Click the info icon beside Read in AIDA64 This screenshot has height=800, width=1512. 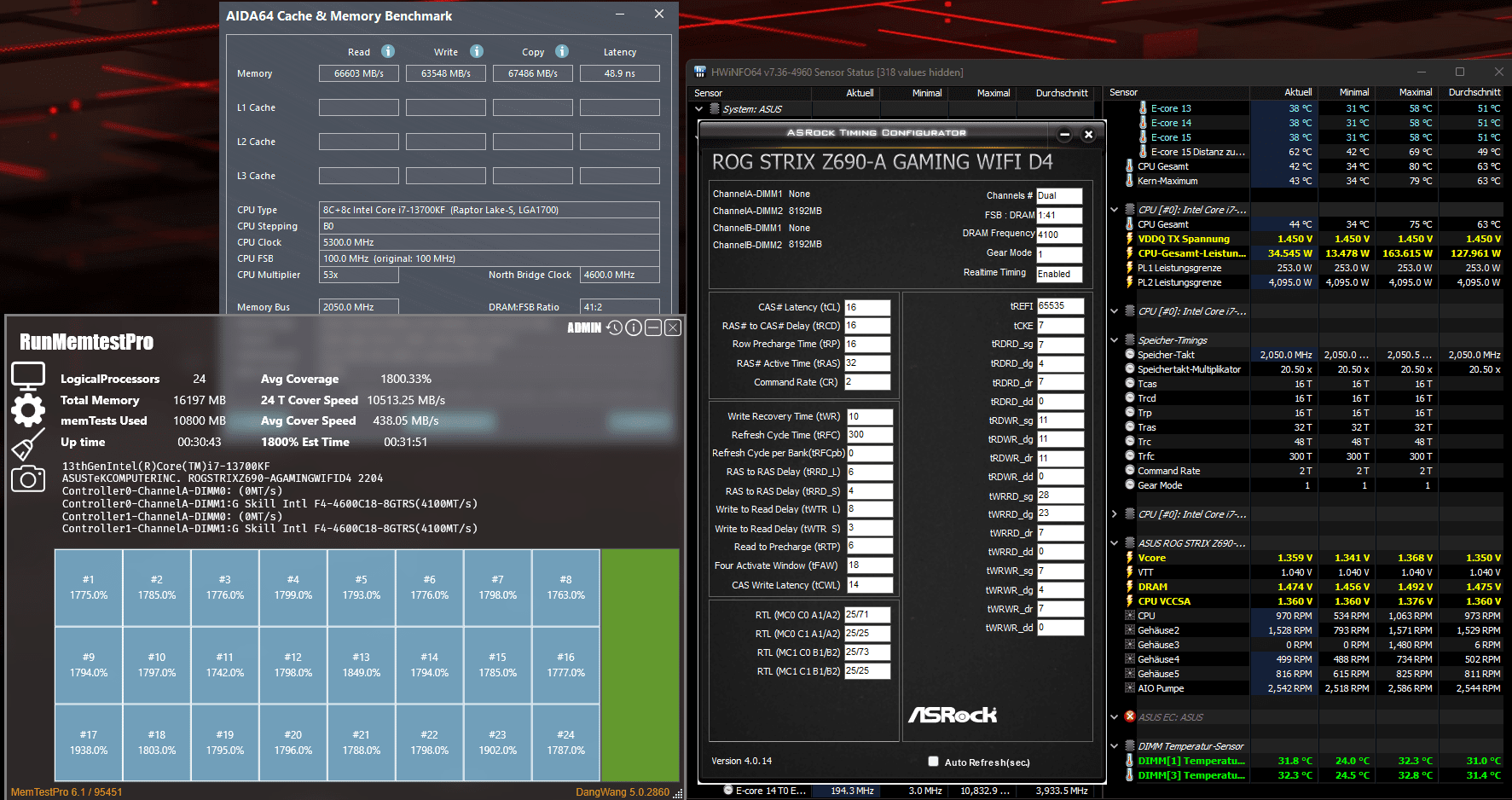click(388, 51)
